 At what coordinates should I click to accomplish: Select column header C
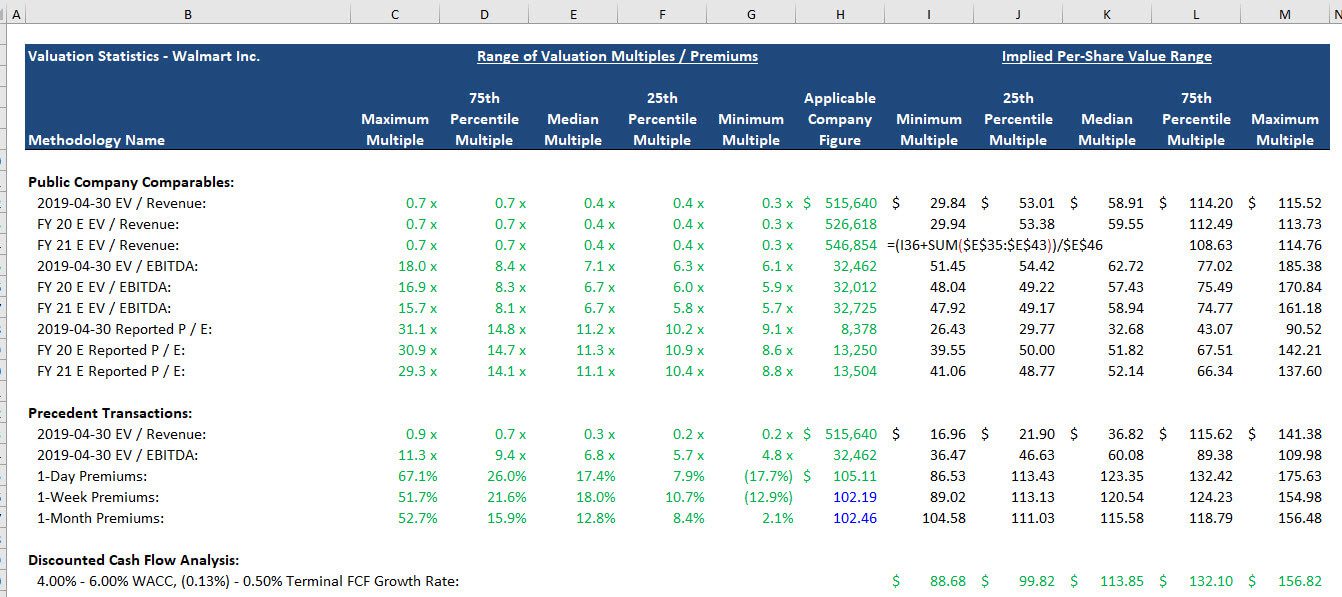(x=395, y=14)
